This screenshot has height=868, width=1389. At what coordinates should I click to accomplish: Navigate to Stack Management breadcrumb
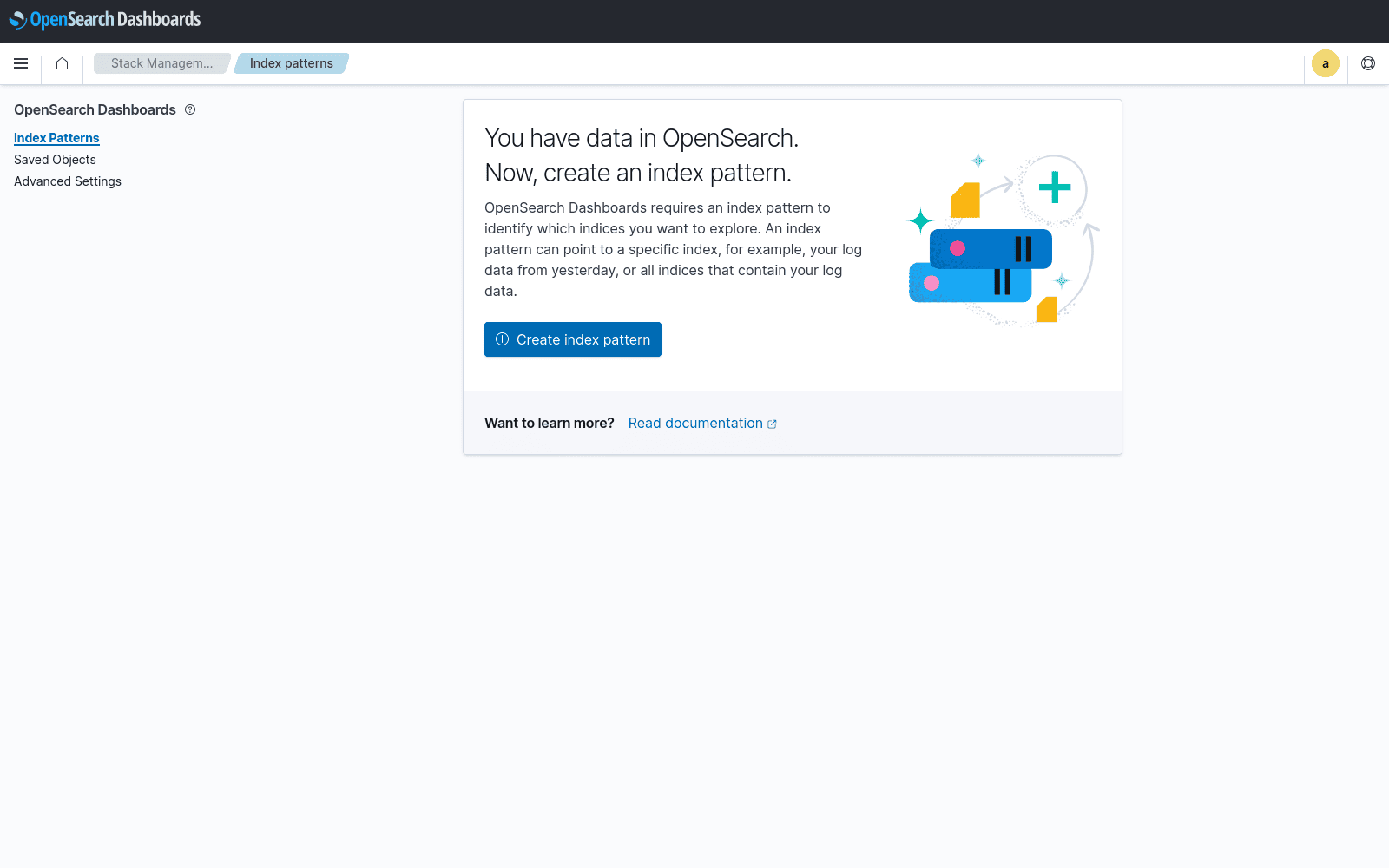(x=161, y=63)
